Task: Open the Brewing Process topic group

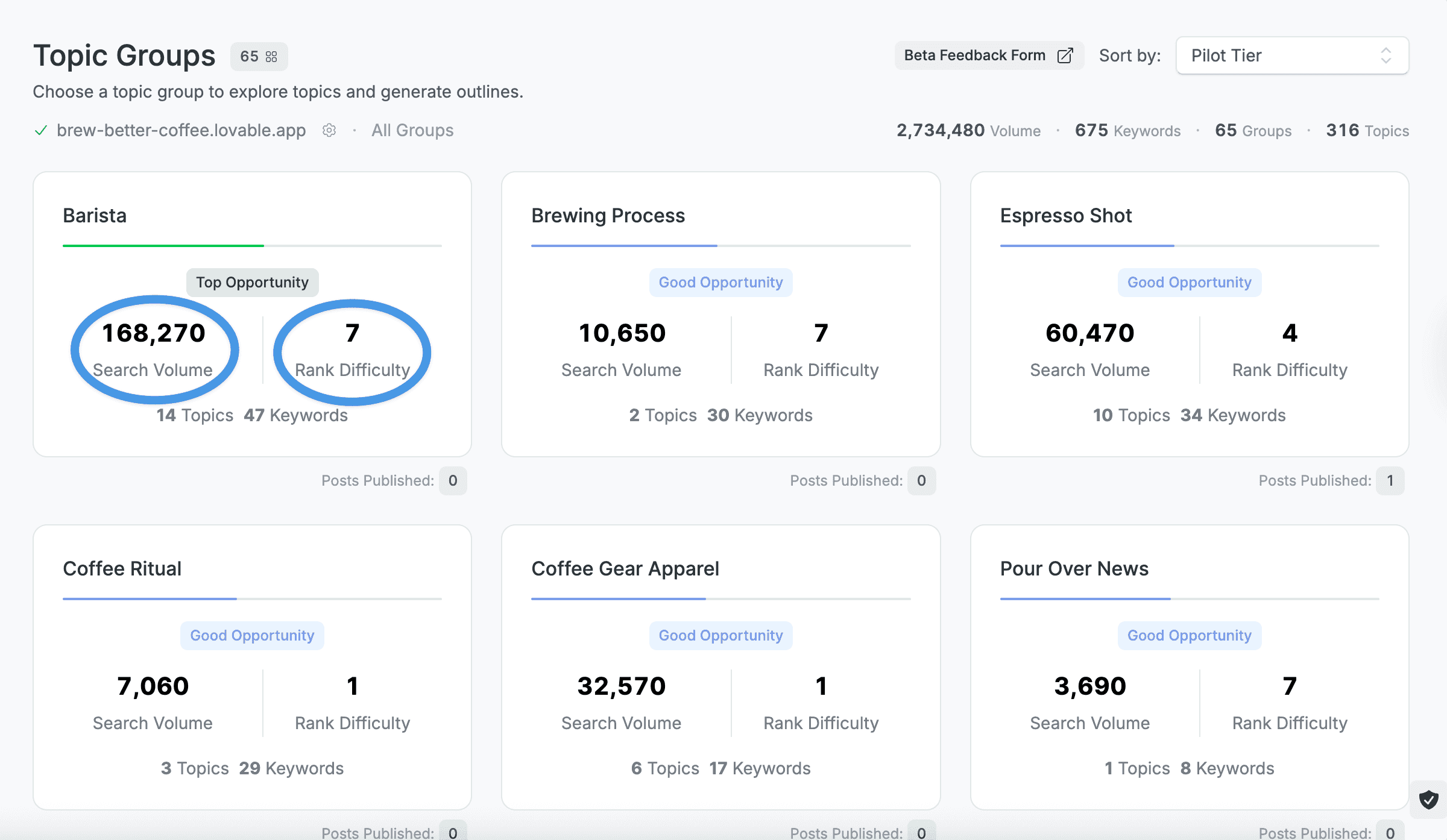Action: point(720,315)
